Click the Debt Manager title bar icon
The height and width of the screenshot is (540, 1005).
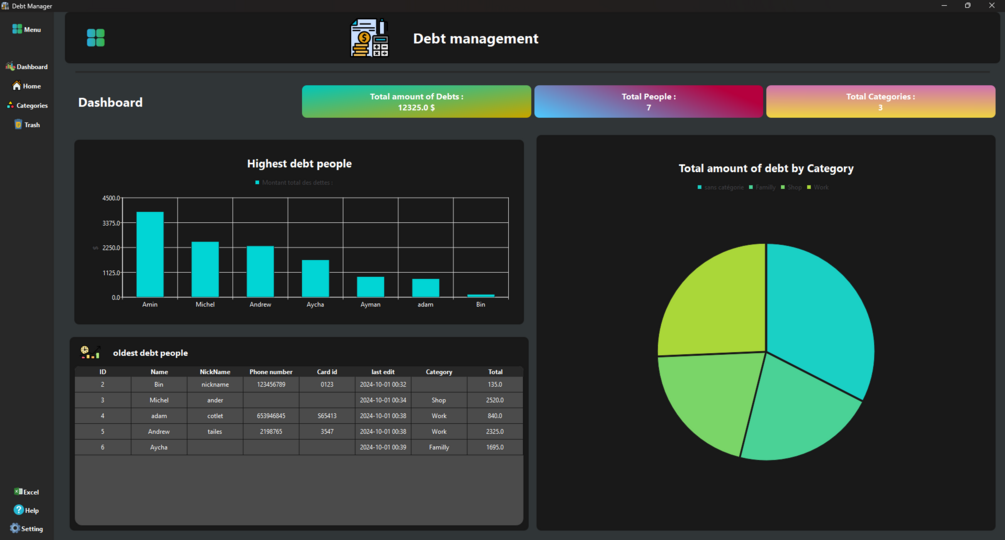click(5, 6)
